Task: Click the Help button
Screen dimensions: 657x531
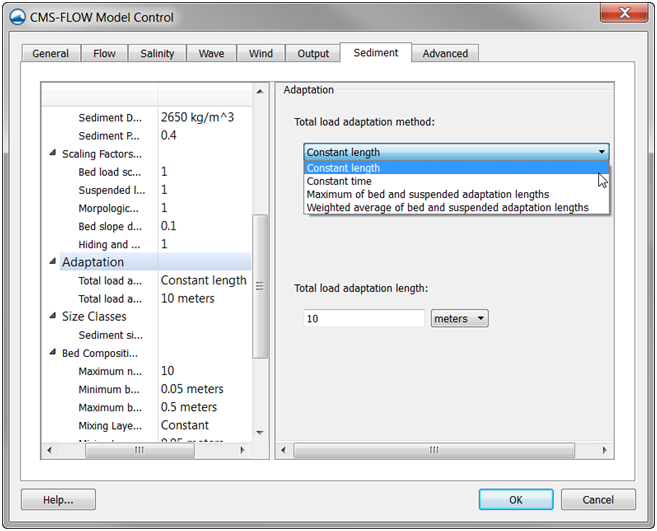Action: [58, 500]
